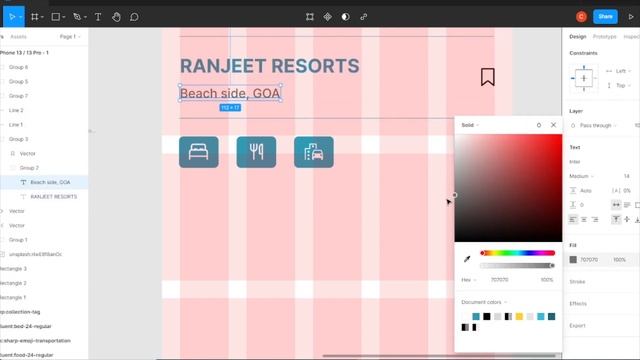Image resolution: width=640 pixels, height=360 pixels.
Task: Click the Effects section header
Action: tap(578, 304)
